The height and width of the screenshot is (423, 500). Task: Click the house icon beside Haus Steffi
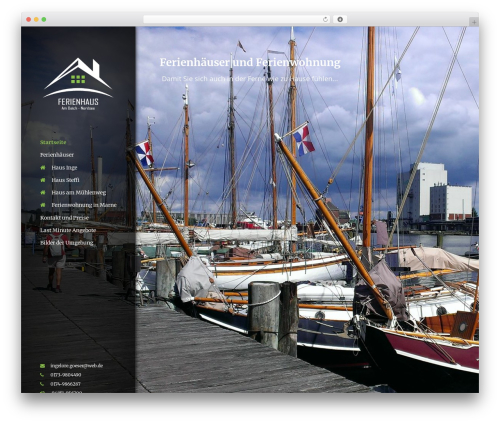point(43,180)
